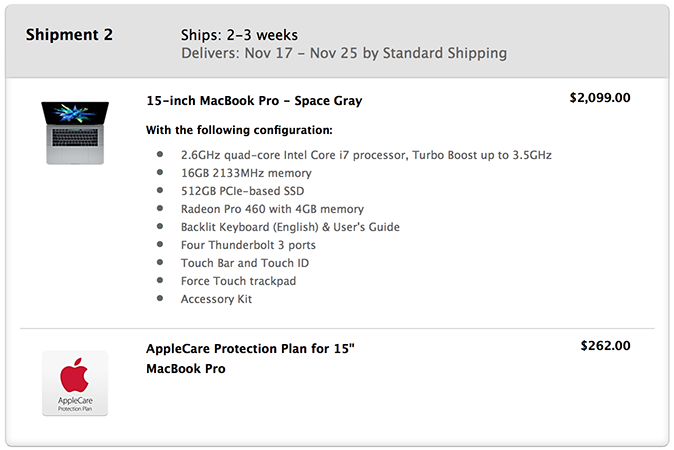674x450 pixels.
Task: Click the AppleCare Protection Plan logo
Action: tap(75, 383)
